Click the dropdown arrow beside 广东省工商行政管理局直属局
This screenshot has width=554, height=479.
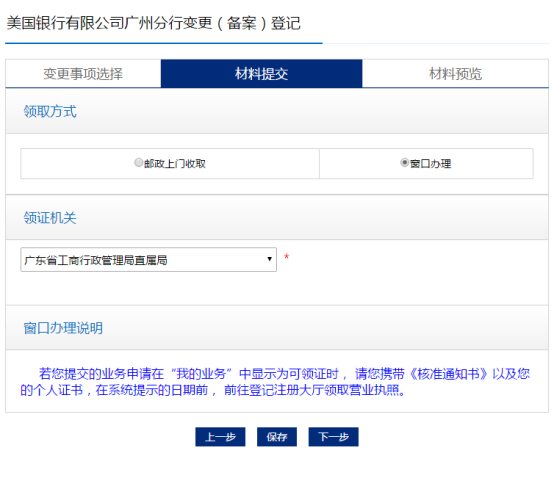tap(270, 259)
